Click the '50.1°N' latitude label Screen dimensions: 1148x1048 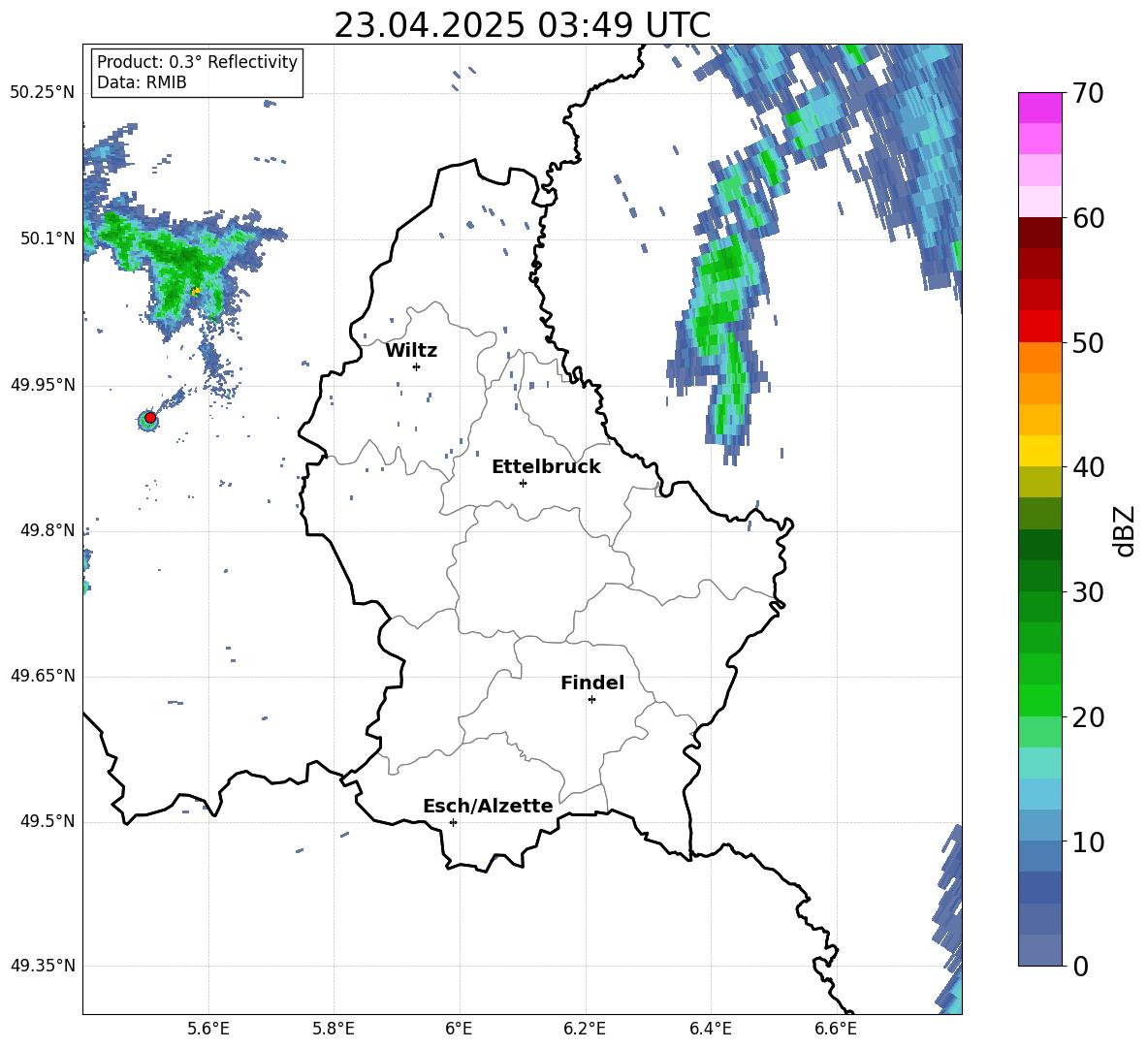47,238
